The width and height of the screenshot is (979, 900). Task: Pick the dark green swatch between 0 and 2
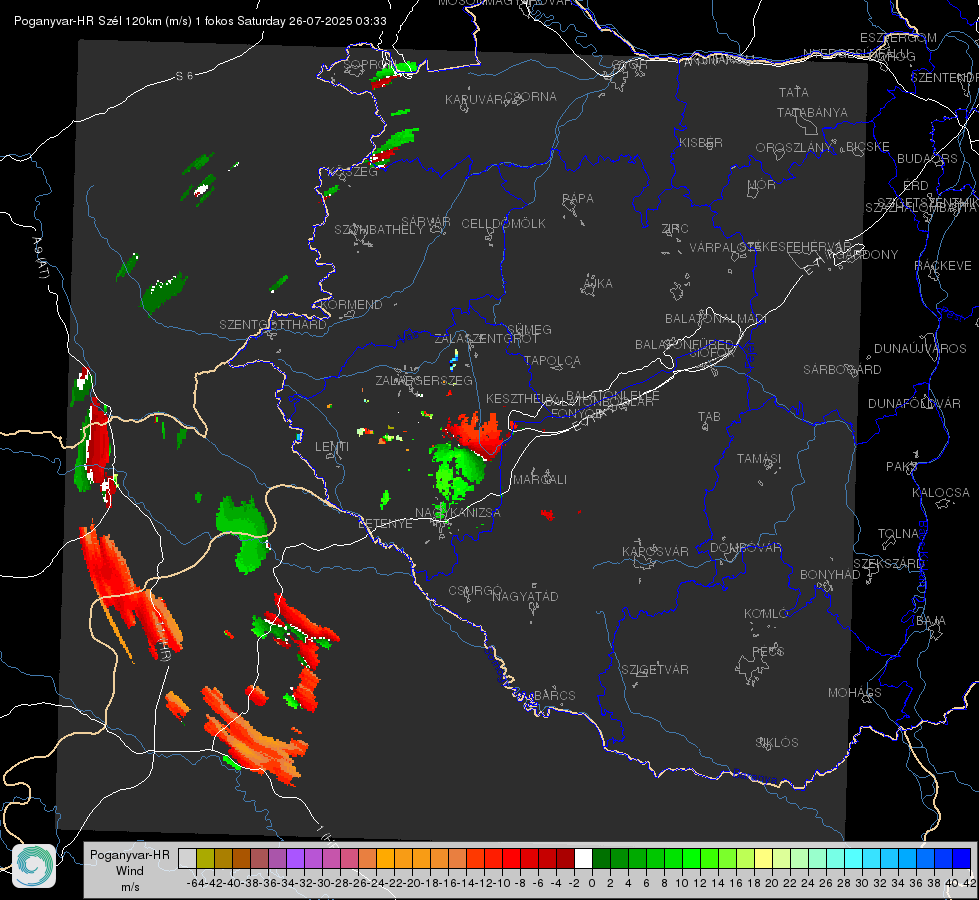601,858
